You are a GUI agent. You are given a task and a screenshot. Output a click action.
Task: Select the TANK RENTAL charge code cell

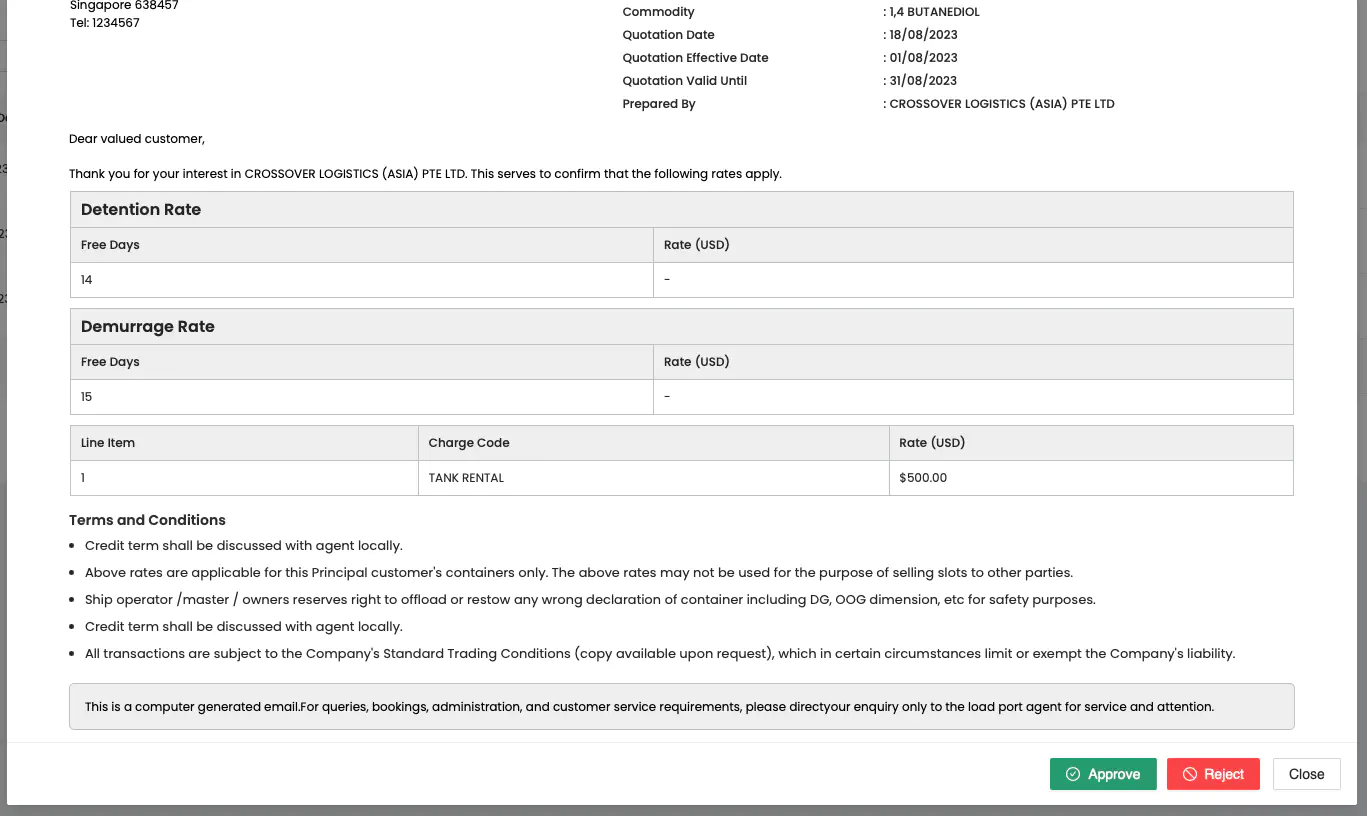coord(466,478)
